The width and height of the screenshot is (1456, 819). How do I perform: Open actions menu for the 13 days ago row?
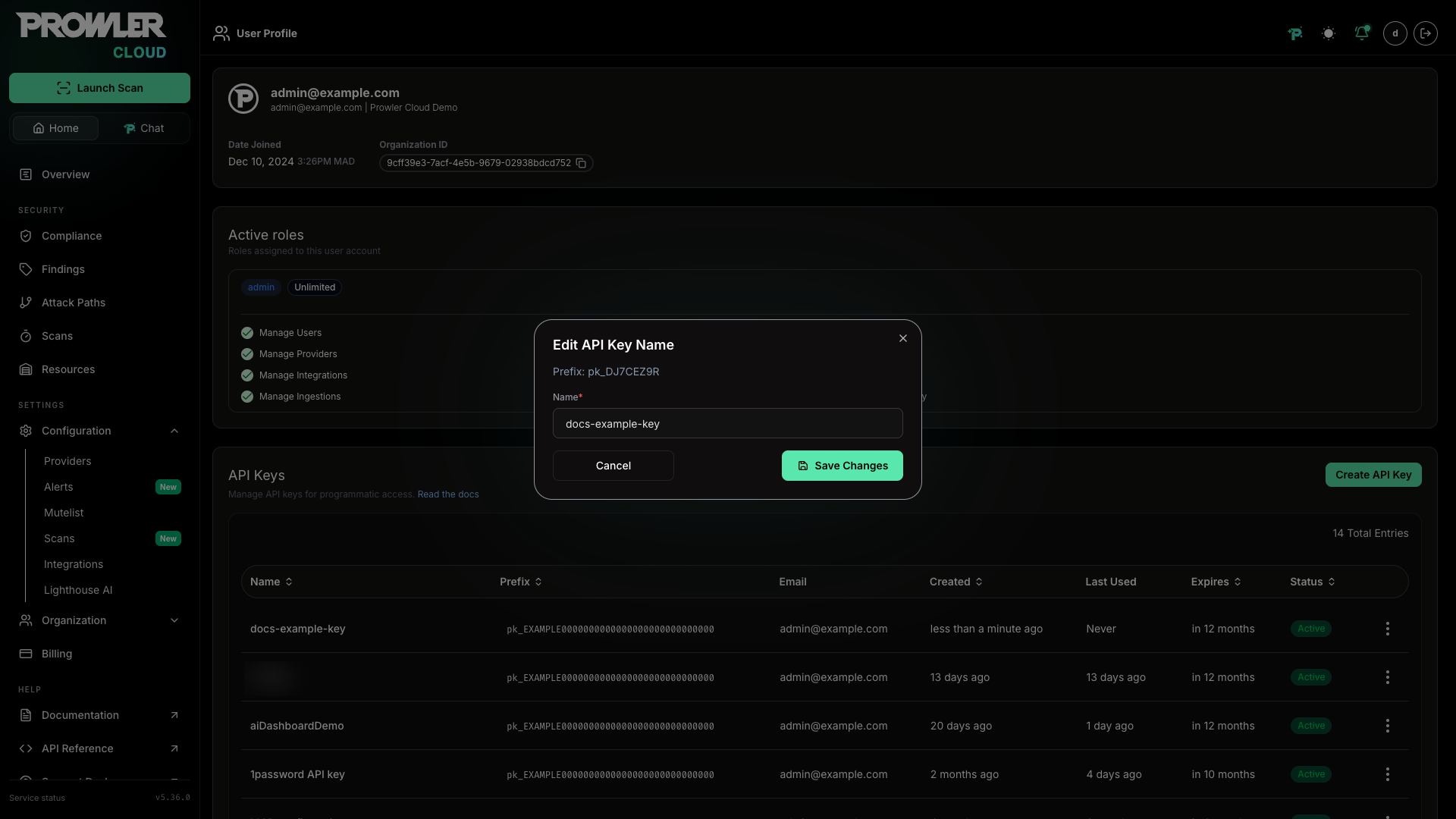[1388, 677]
